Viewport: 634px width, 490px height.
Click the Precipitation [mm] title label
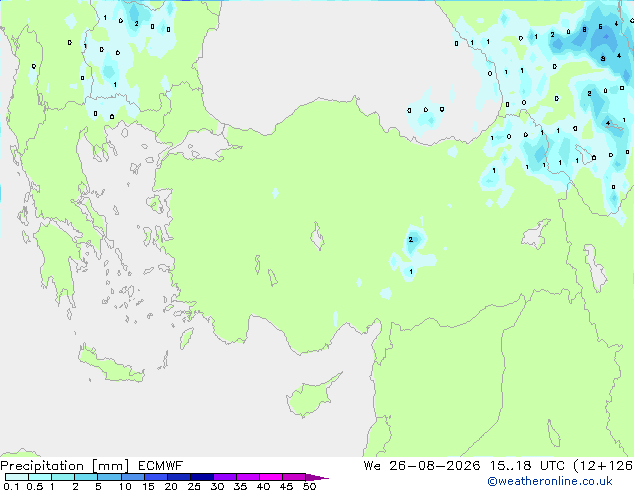coord(65,466)
